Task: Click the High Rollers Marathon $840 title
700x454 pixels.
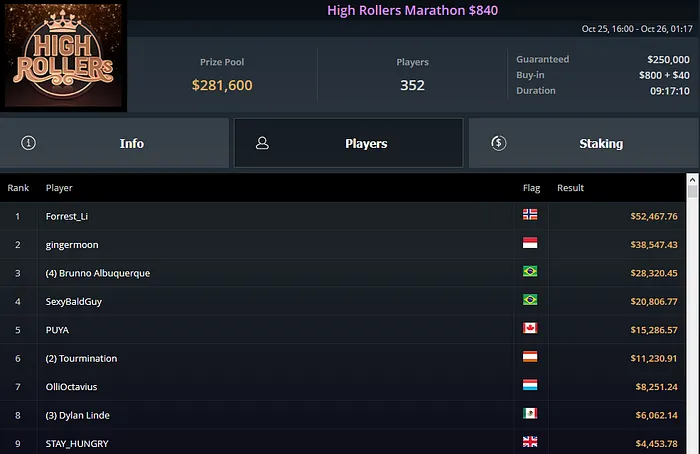Action: pyautogui.click(x=412, y=10)
